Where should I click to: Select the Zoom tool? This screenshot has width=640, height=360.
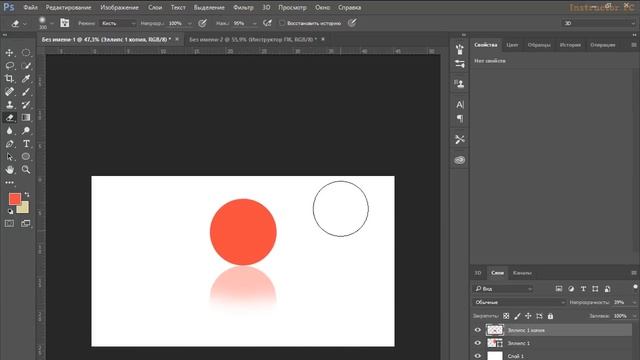(26, 169)
